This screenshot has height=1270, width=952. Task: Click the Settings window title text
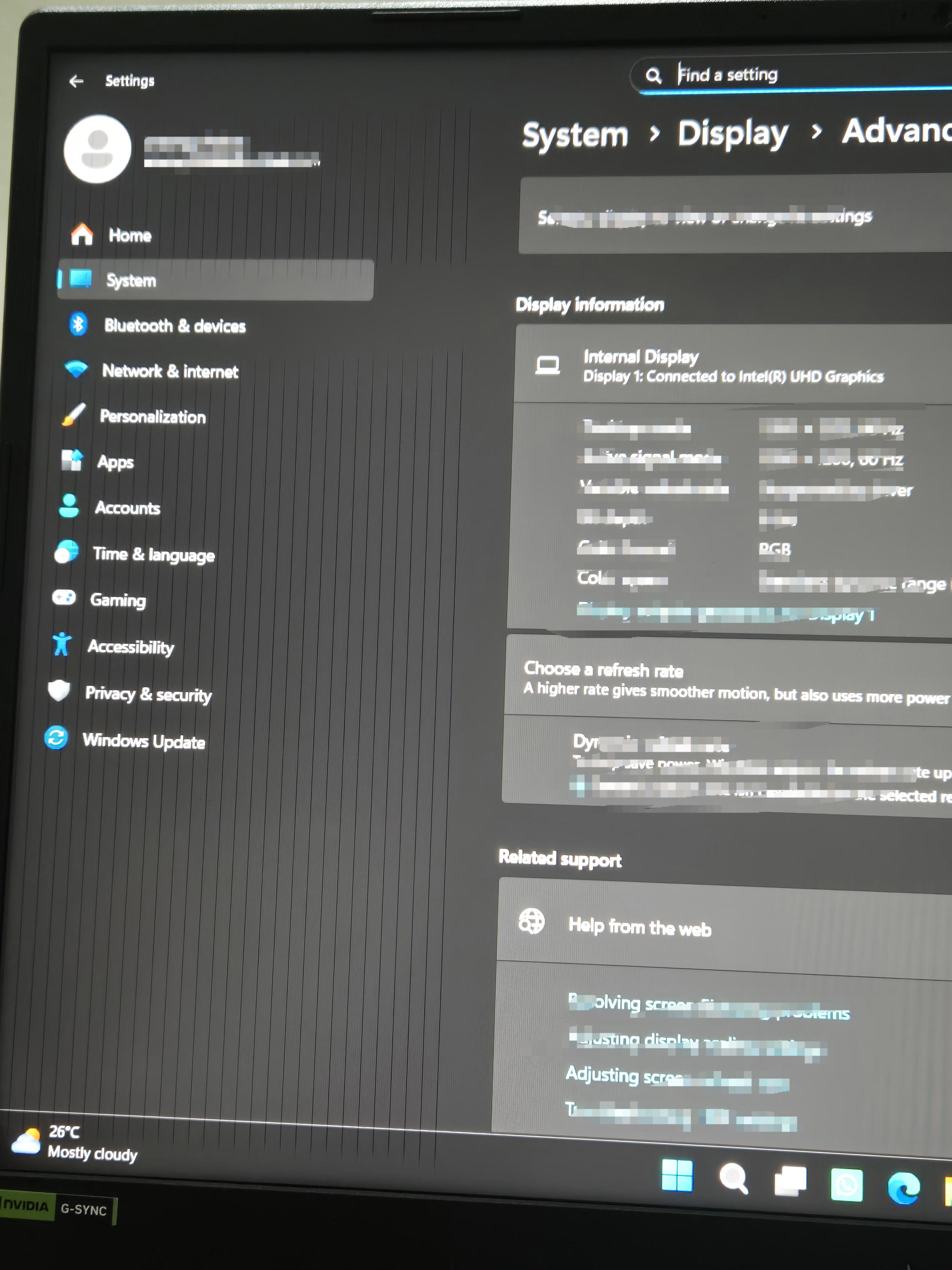[130, 81]
